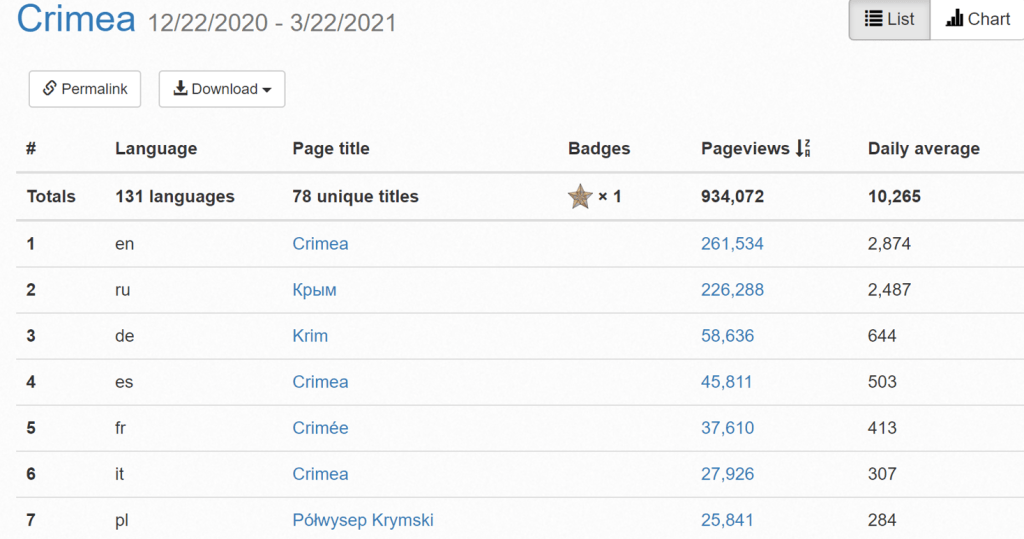Click the Crimea heading title link
This screenshot has width=1024, height=539.
tap(76, 19)
